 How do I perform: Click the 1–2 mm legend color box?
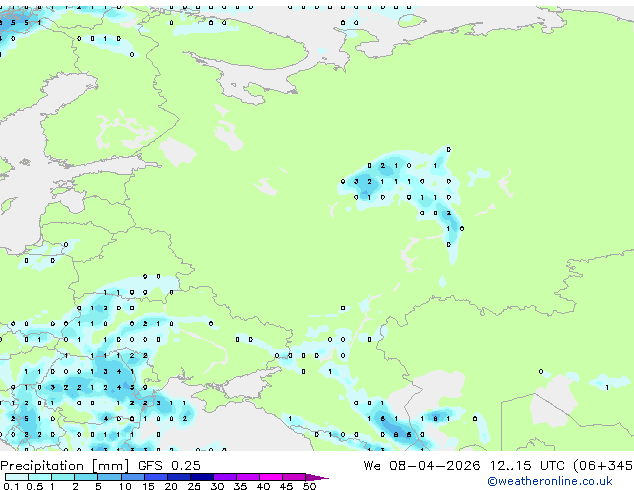[x=63, y=477]
